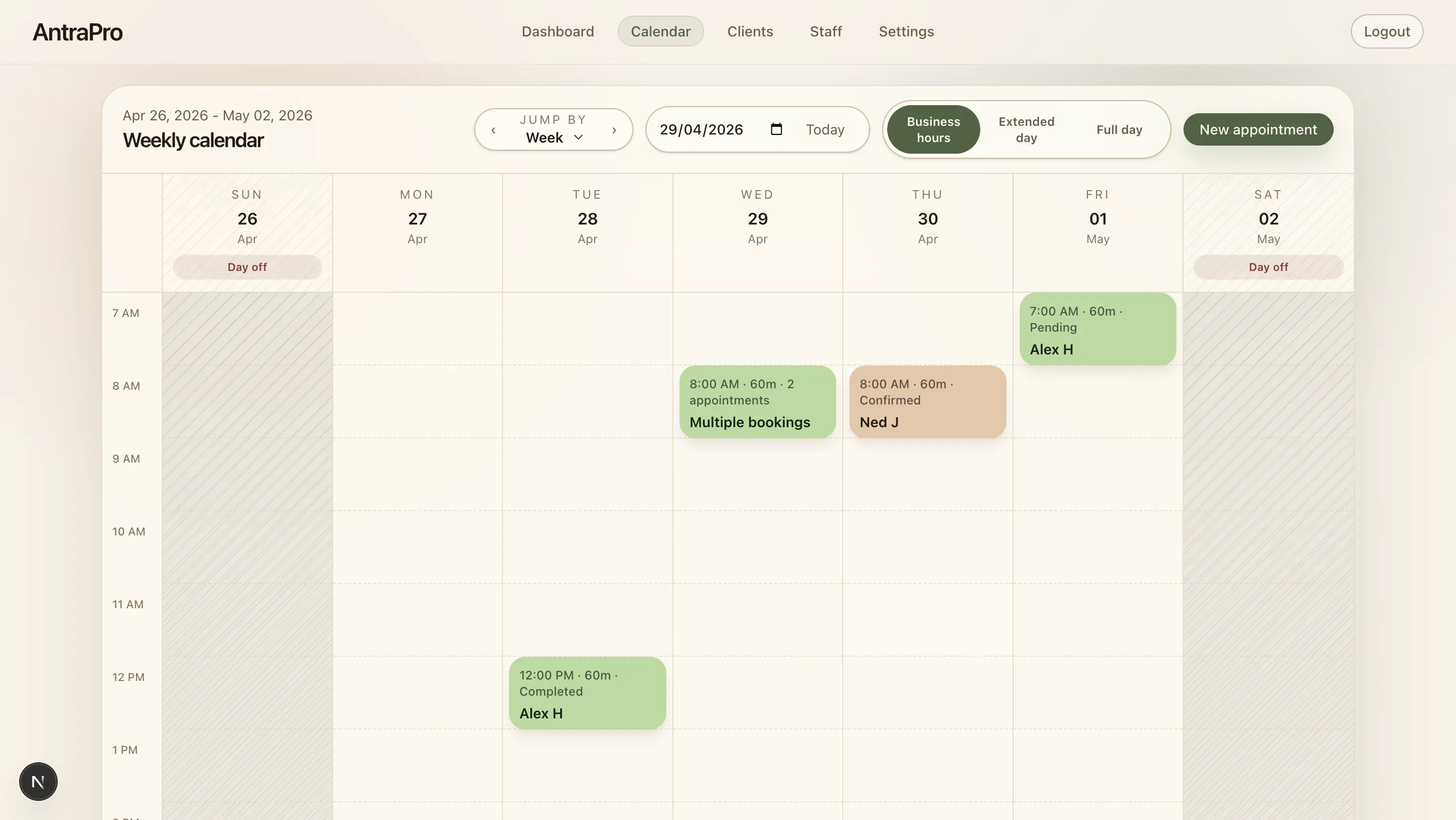Click the Day off badge under Saturday

coord(1268,267)
